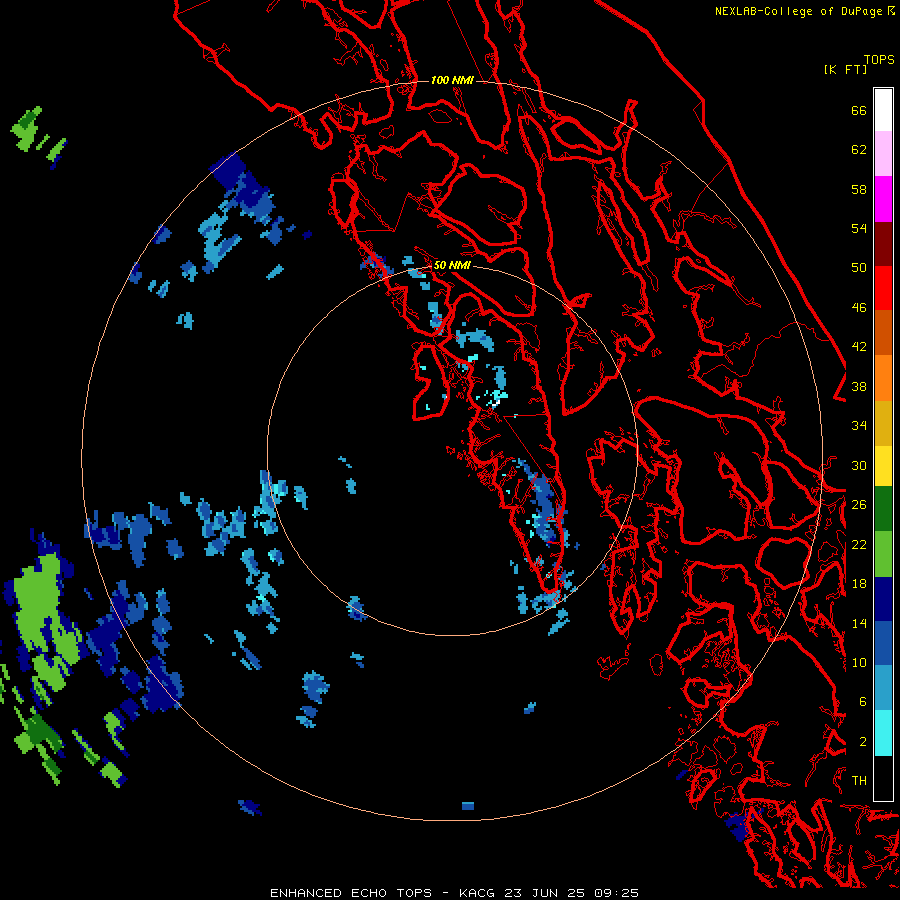Pick the light blue 6 kft legend swatch
The image size is (900, 900).
pyautogui.click(x=883, y=688)
